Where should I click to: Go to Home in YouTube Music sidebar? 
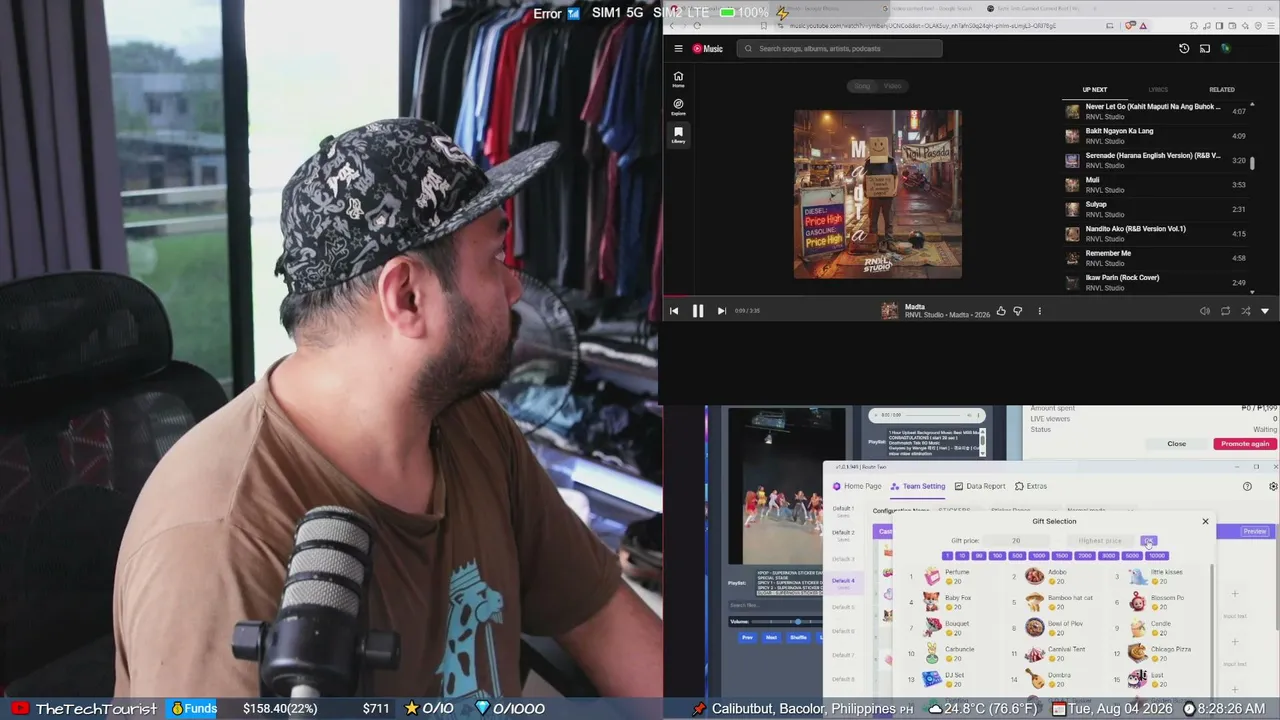pyautogui.click(x=678, y=79)
